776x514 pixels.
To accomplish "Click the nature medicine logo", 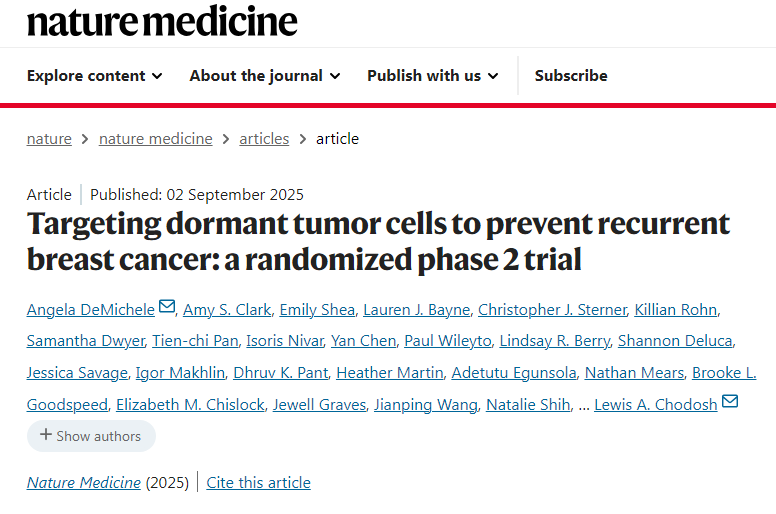I will point(162,22).
